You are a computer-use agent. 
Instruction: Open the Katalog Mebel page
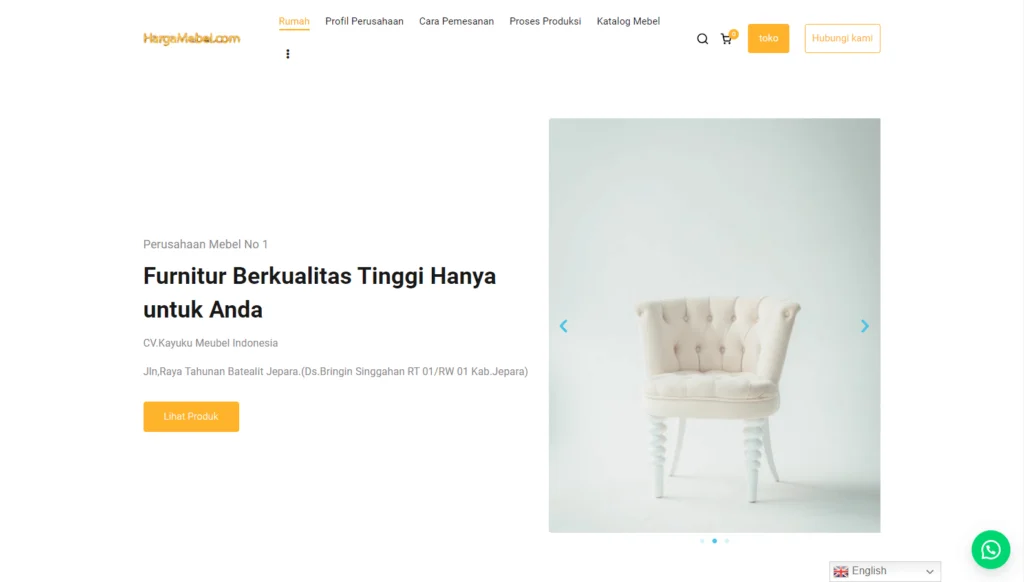pyautogui.click(x=628, y=21)
